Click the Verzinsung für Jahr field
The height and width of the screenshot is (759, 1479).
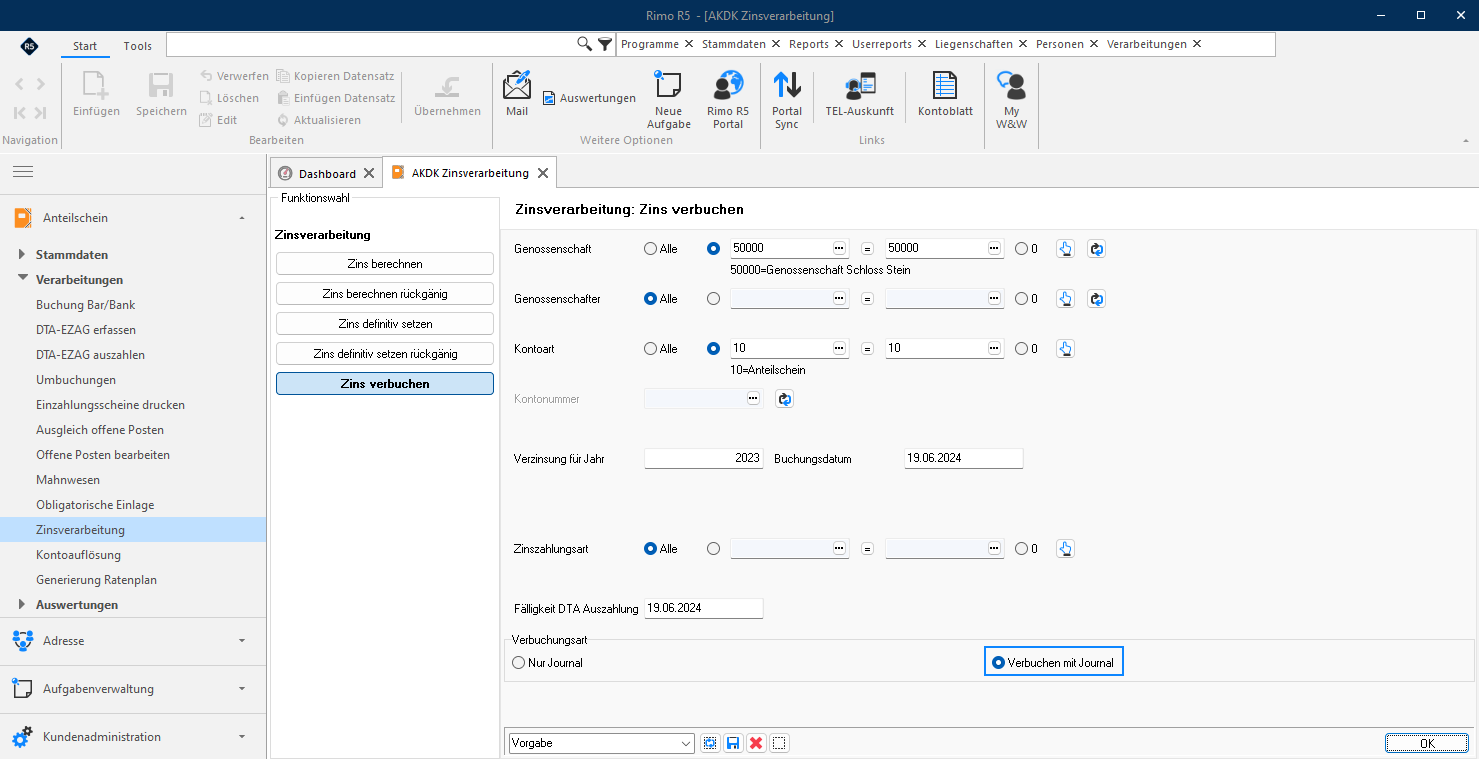click(704, 458)
